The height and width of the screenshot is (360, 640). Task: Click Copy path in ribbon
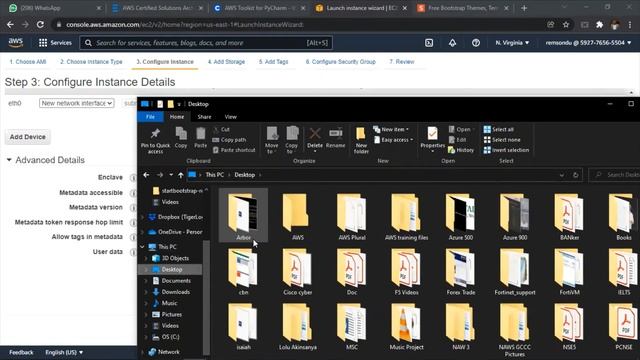pos(229,140)
